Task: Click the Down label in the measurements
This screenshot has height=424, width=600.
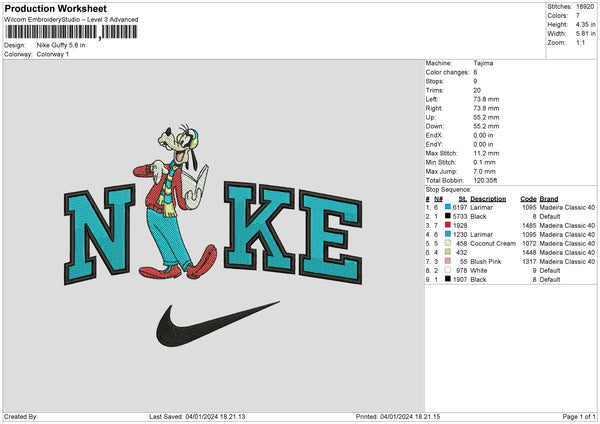Action: click(434, 126)
